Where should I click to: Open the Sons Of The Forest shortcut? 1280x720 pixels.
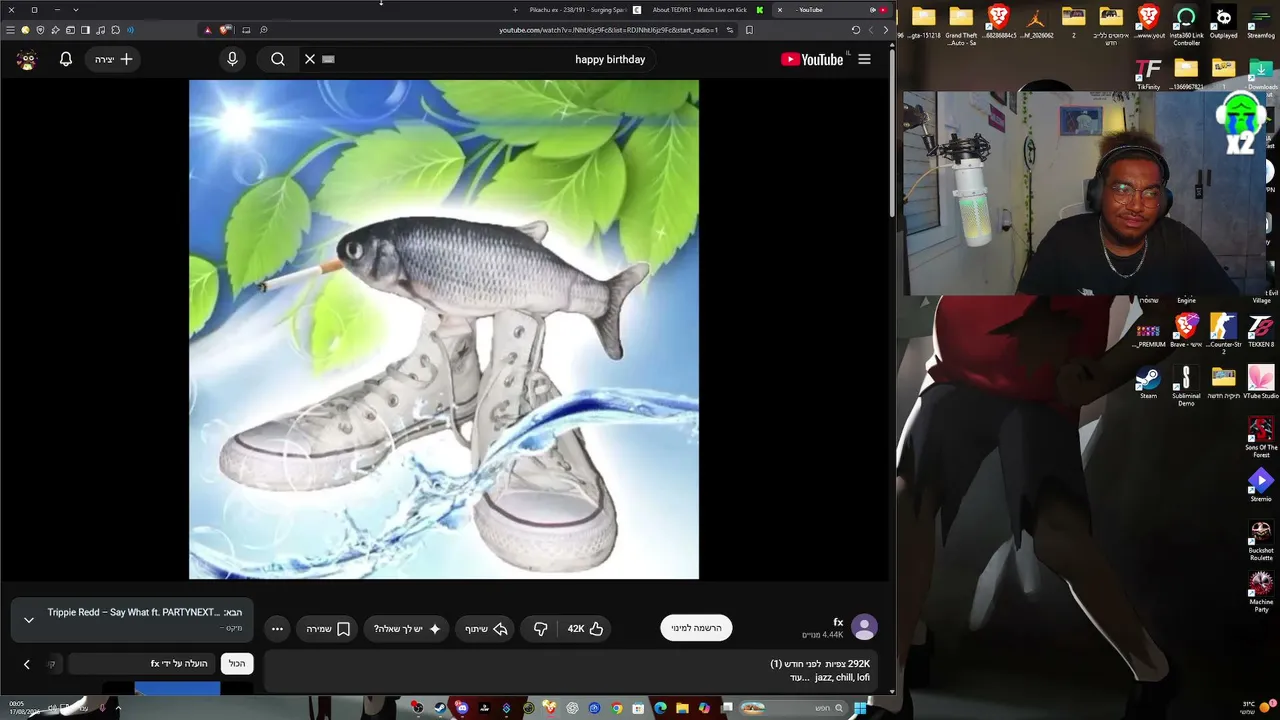coord(1261,437)
